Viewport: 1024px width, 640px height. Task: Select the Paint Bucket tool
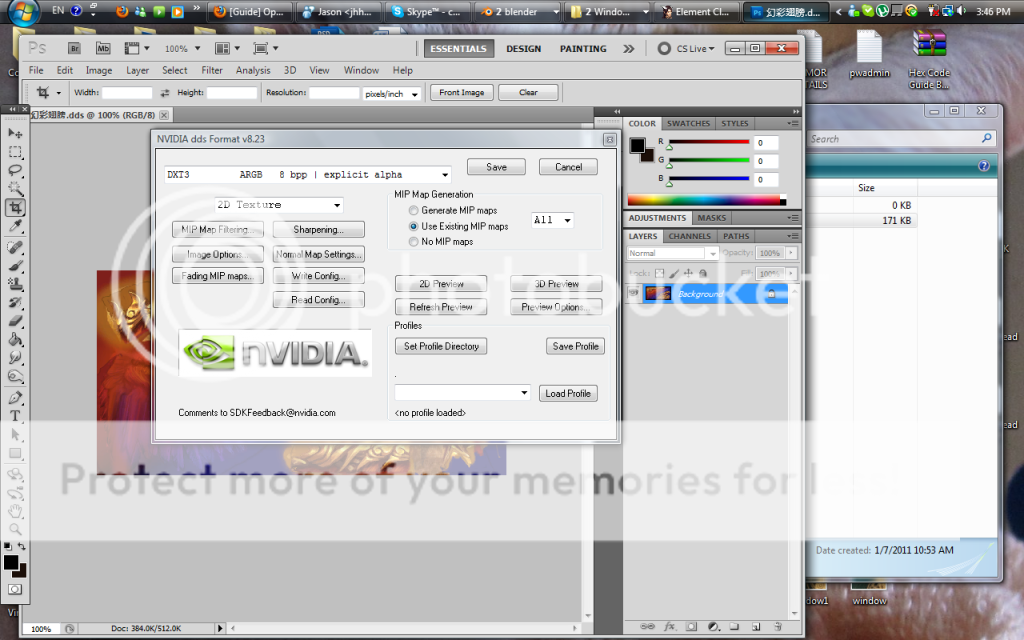pyautogui.click(x=16, y=340)
